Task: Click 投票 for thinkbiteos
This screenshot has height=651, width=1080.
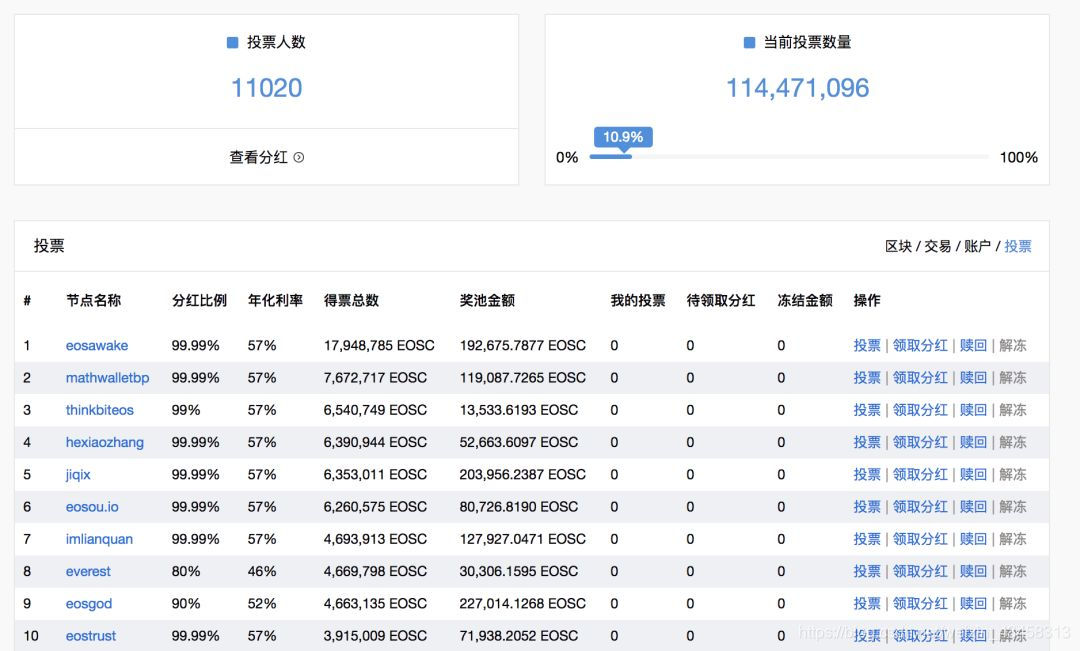Action: pyautogui.click(x=866, y=410)
